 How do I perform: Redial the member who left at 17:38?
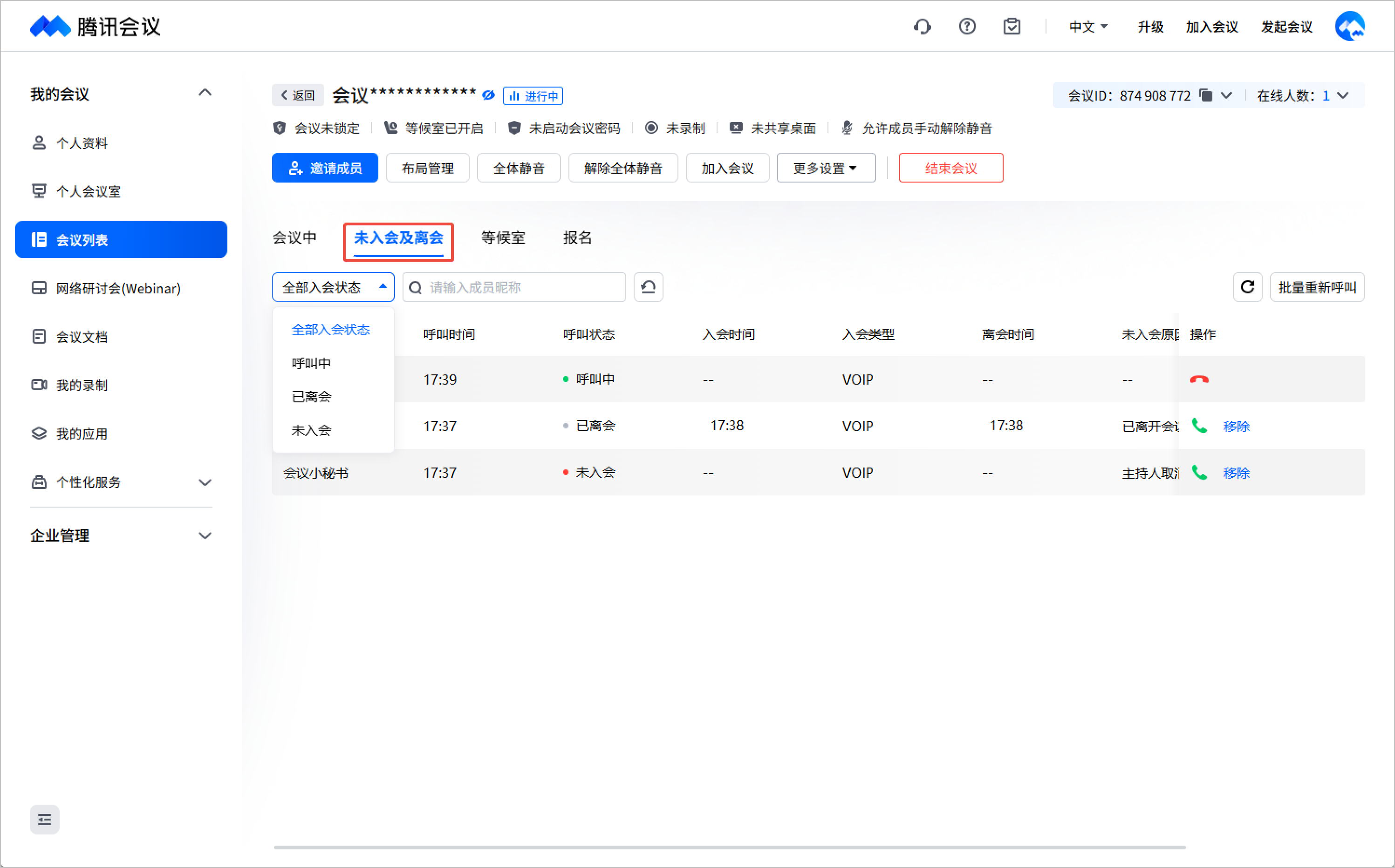click(x=1199, y=426)
